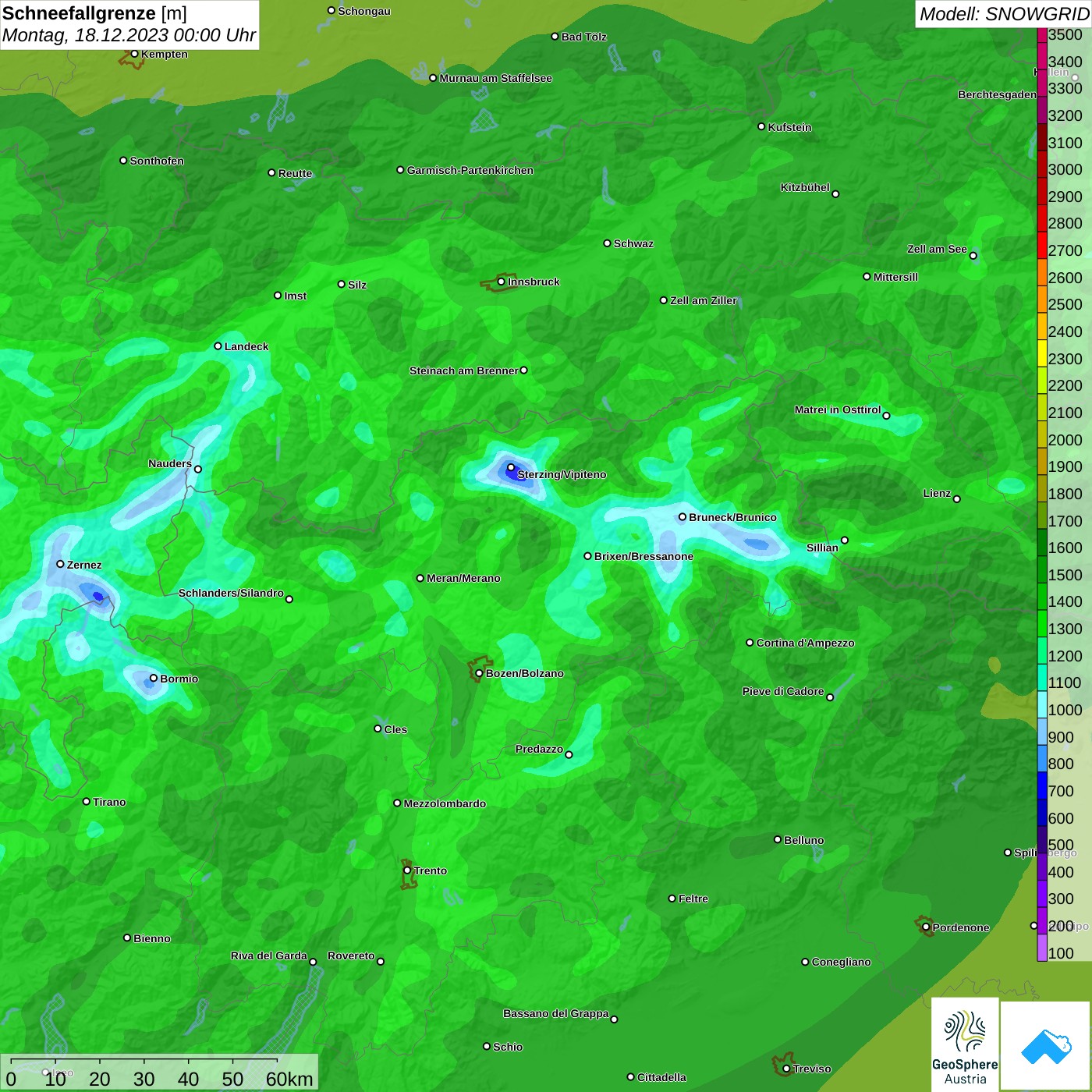Click the Murnau am Staffelsee label
The height and width of the screenshot is (1092, 1092).
496,78
